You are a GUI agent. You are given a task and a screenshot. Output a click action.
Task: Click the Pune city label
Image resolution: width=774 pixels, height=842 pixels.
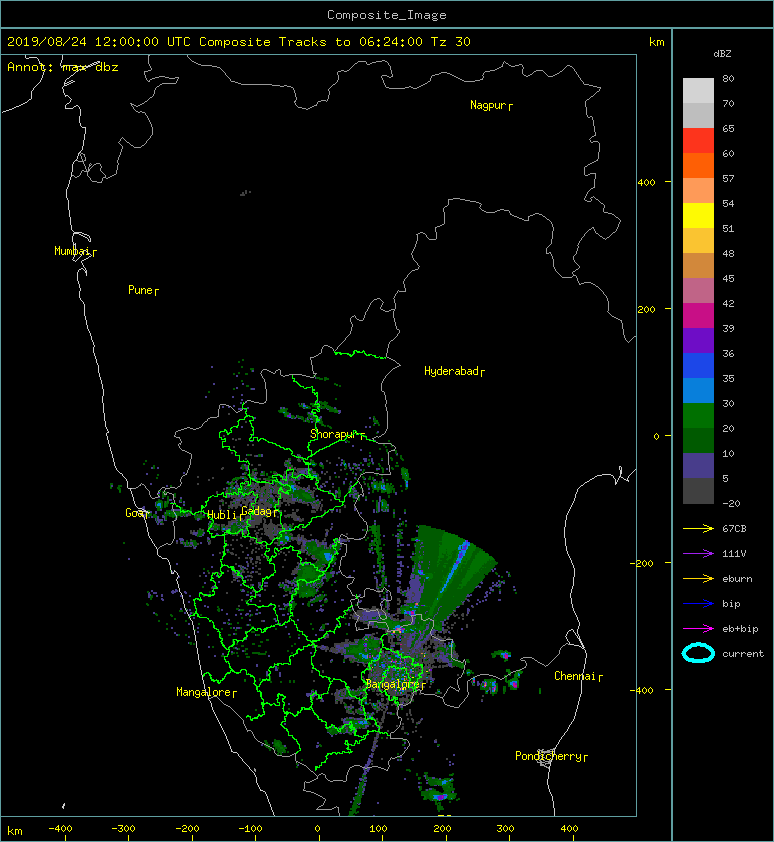point(143,291)
